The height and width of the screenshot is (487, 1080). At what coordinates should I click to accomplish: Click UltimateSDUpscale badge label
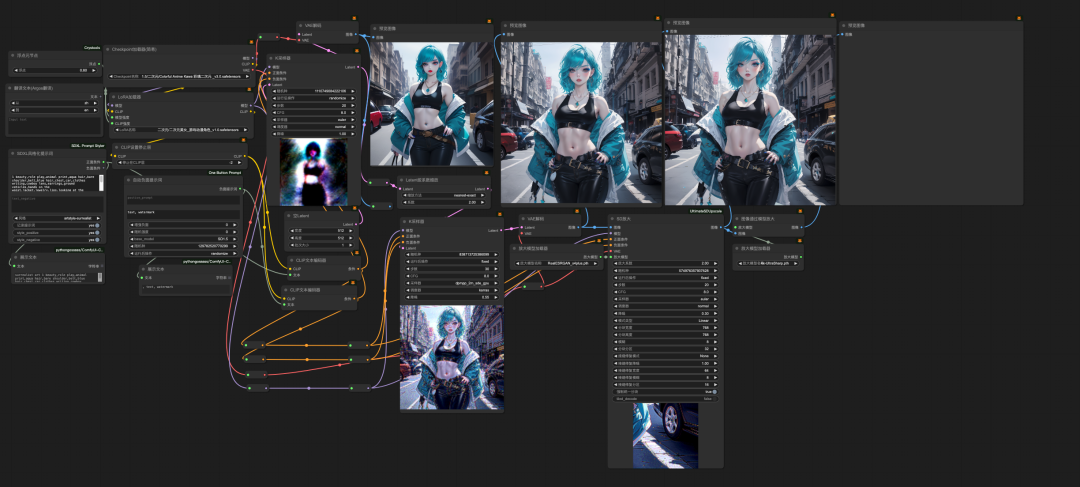click(x=705, y=211)
